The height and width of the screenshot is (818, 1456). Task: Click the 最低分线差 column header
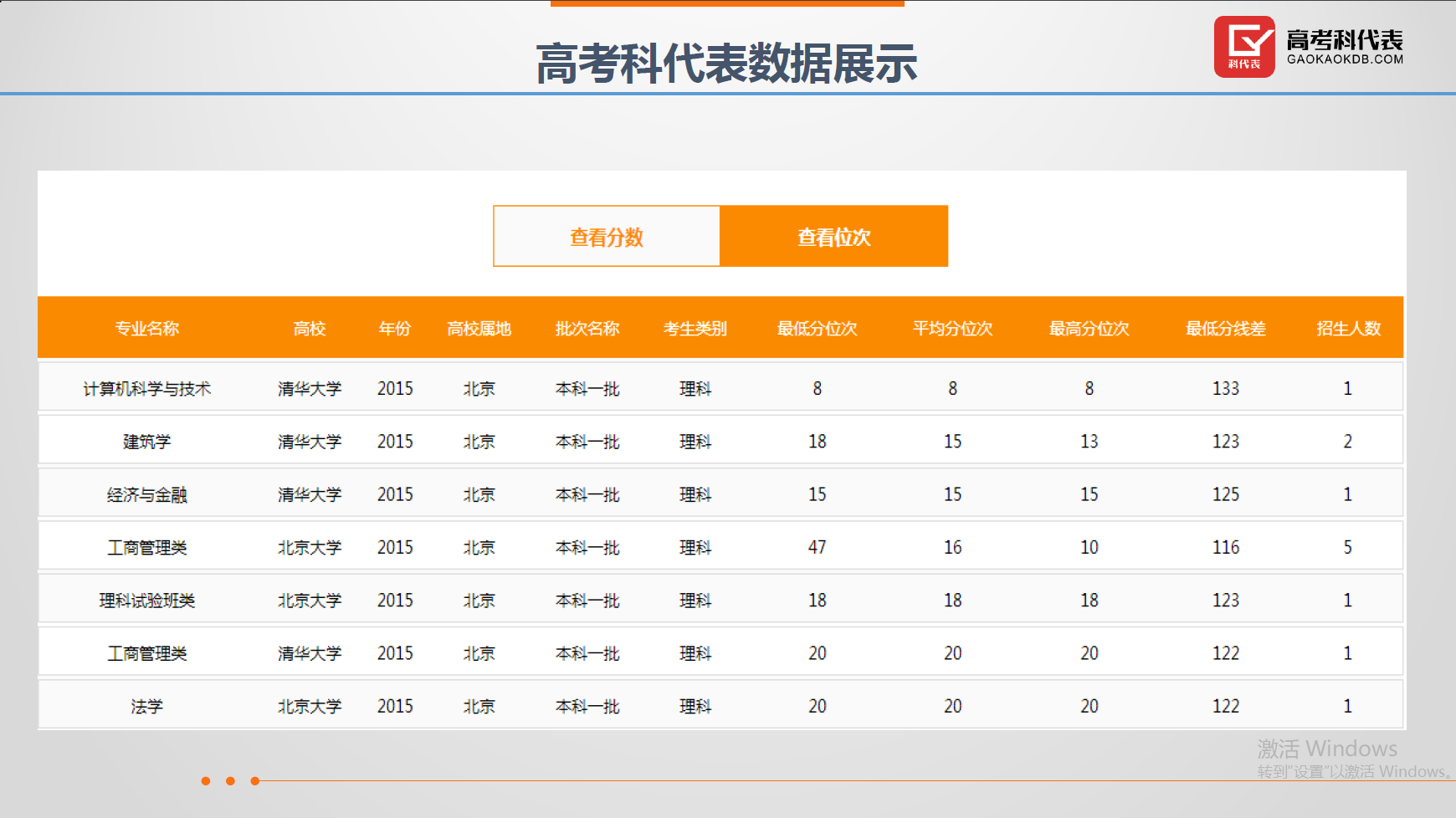coord(1225,329)
